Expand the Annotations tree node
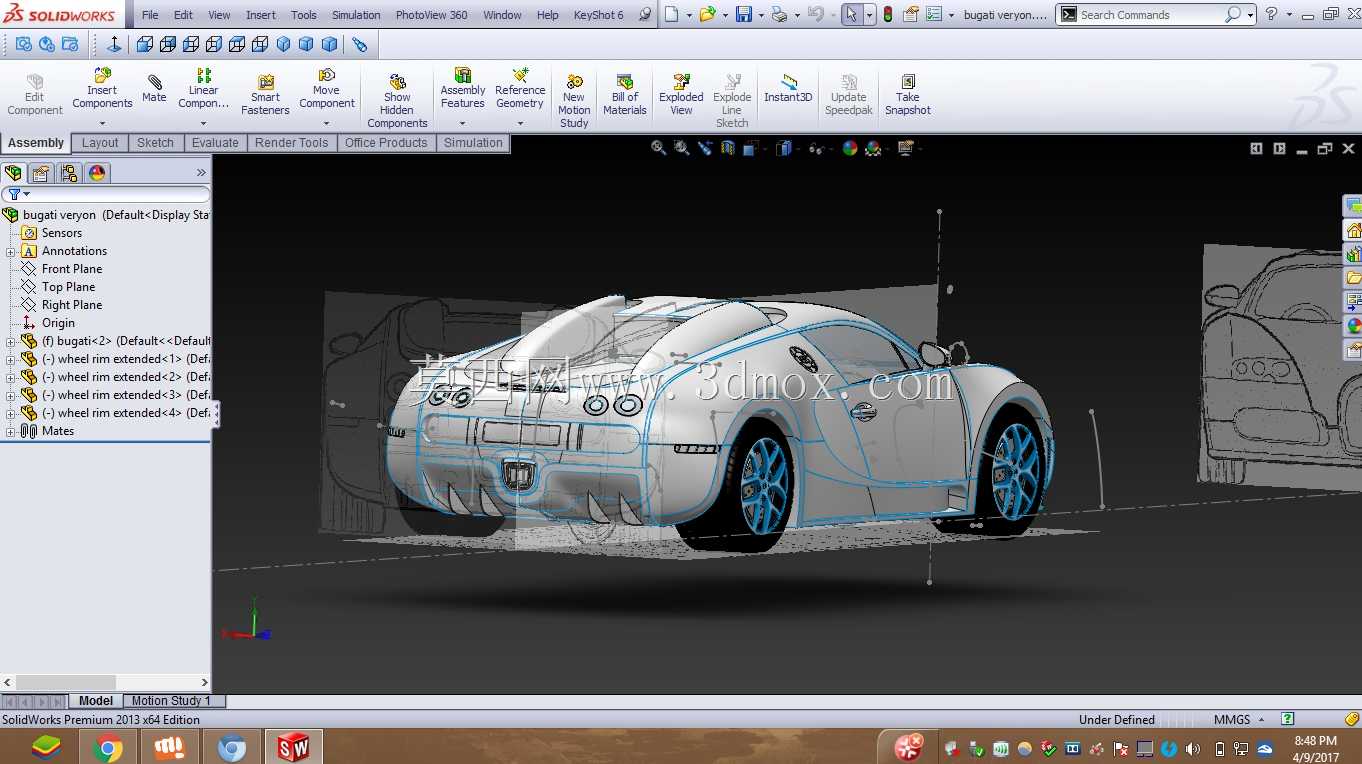Viewport: 1362px width, 764px height. point(11,251)
